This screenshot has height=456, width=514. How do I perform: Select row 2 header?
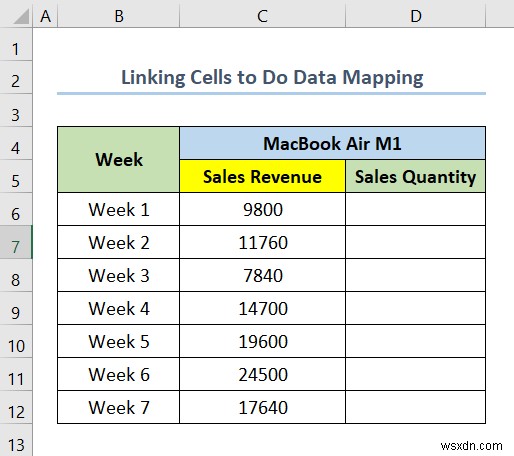coord(16,77)
